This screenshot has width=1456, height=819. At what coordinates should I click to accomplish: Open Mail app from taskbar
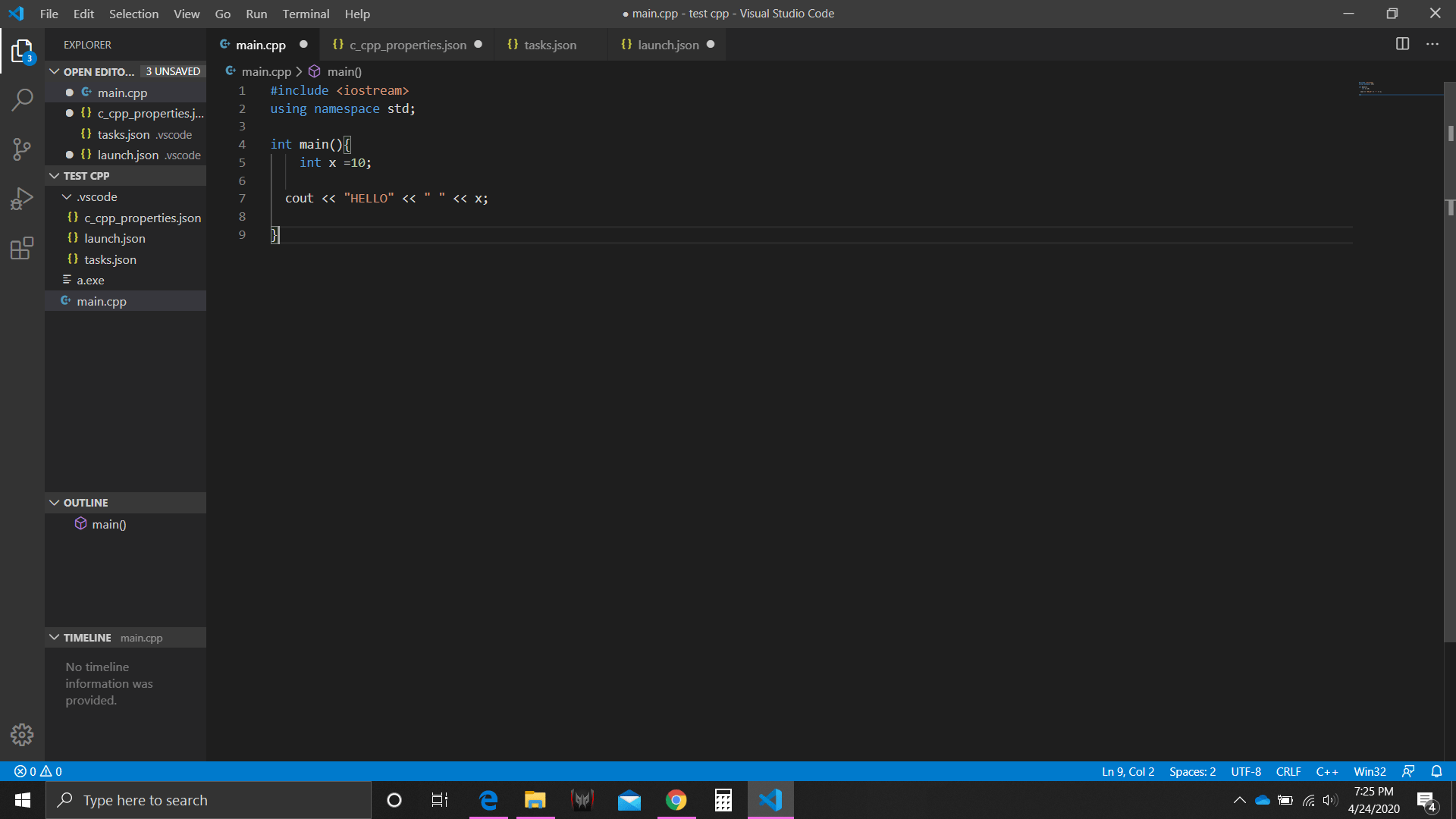point(629,800)
